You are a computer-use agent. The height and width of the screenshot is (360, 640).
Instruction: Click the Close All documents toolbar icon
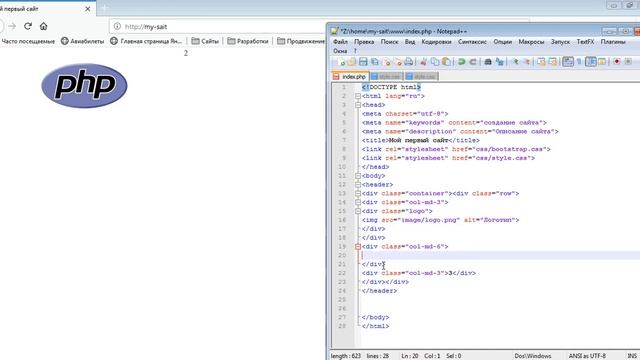click(x=398, y=62)
